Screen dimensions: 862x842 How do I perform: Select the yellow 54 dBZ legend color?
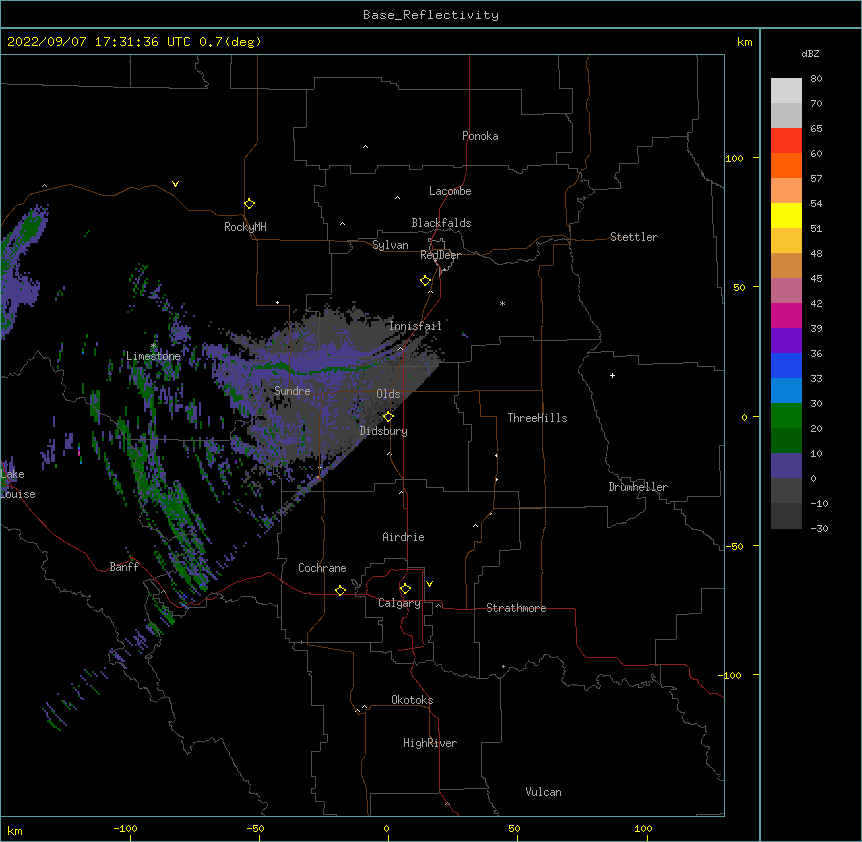(x=786, y=215)
